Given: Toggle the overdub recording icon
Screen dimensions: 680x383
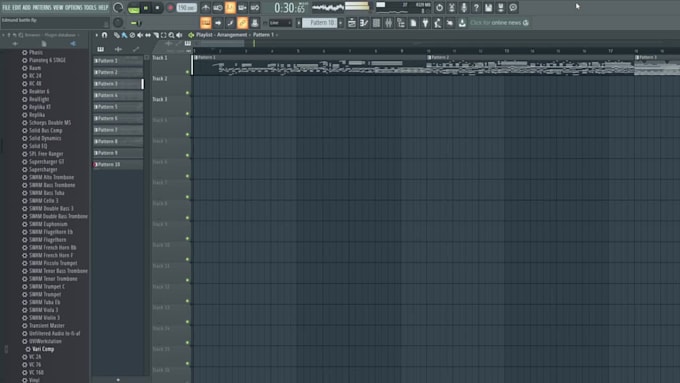Looking at the screenshot, I should point(242,8).
